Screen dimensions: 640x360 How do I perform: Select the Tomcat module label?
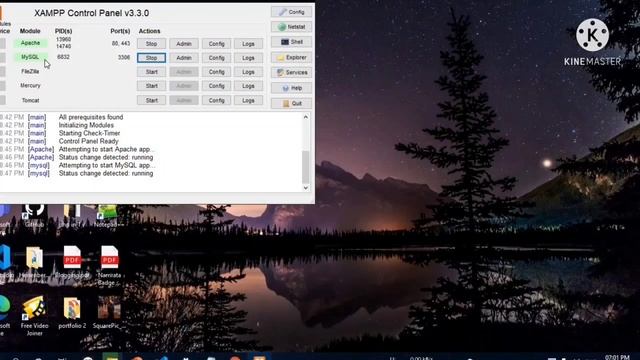(x=31, y=100)
